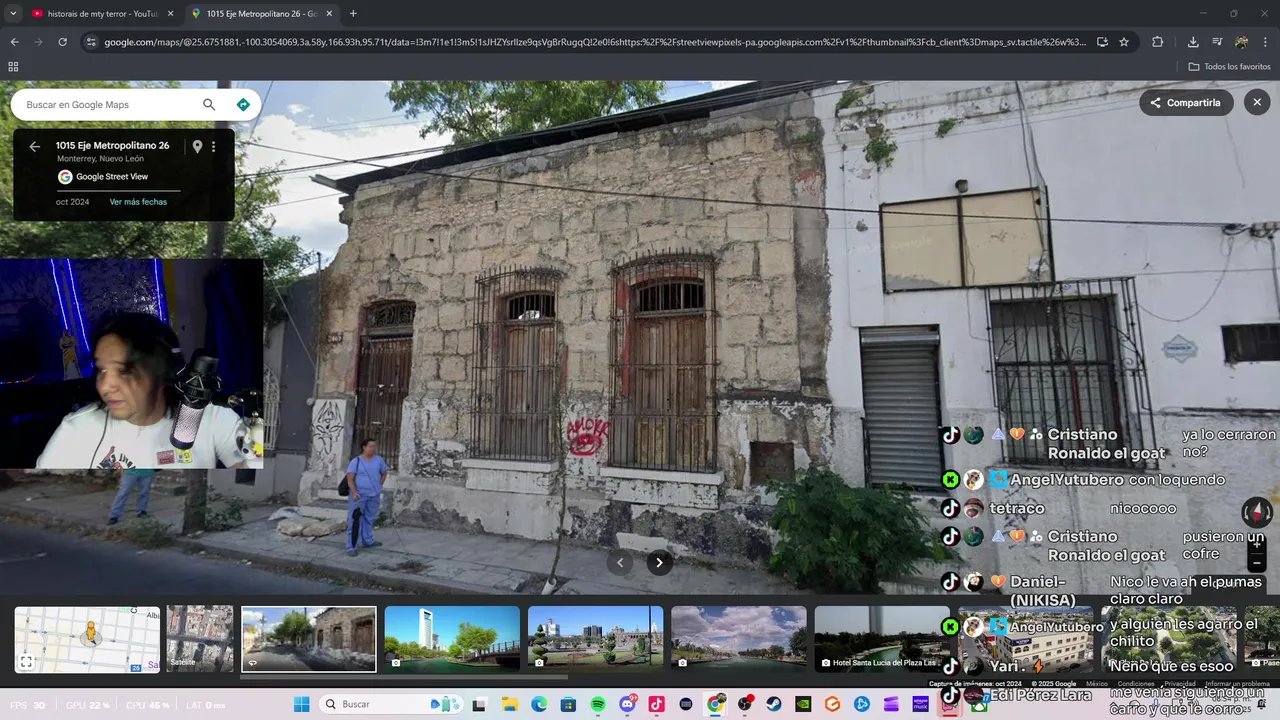Click the browser back arrow
The height and width of the screenshot is (720, 1280).
(x=14, y=42)
